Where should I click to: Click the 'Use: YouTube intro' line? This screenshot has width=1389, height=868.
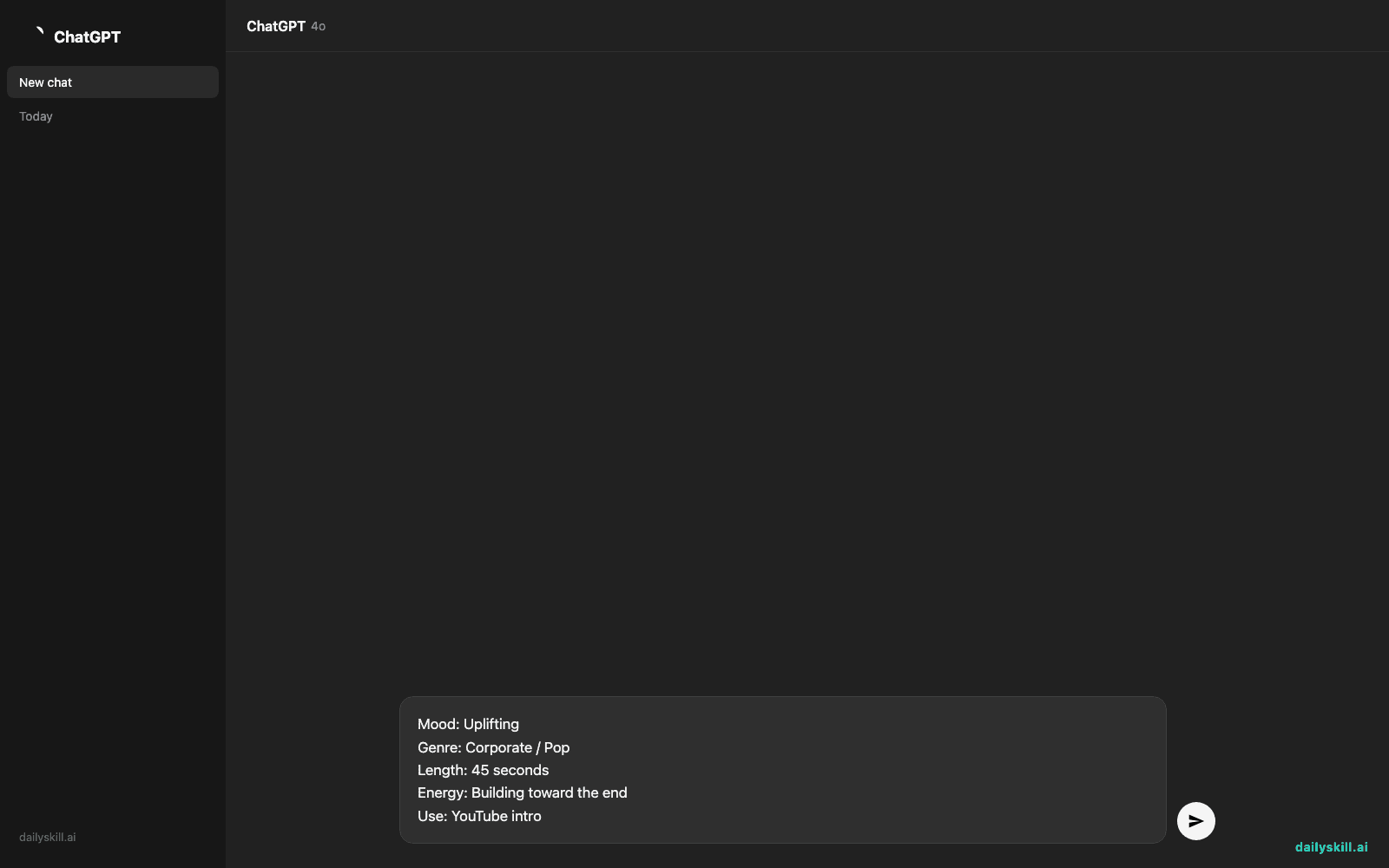click(x=479, y=816)
